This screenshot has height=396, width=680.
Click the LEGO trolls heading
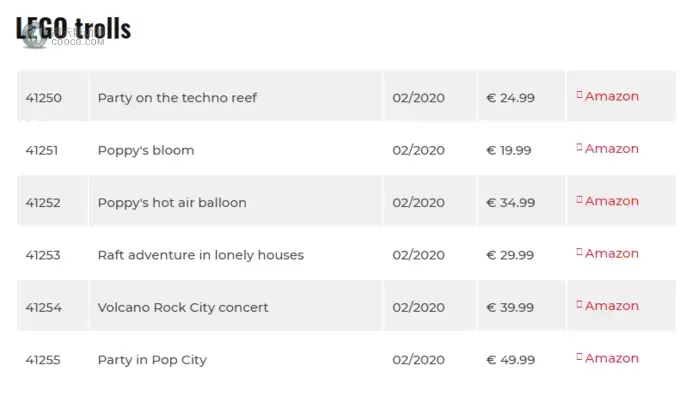point(73,28)
